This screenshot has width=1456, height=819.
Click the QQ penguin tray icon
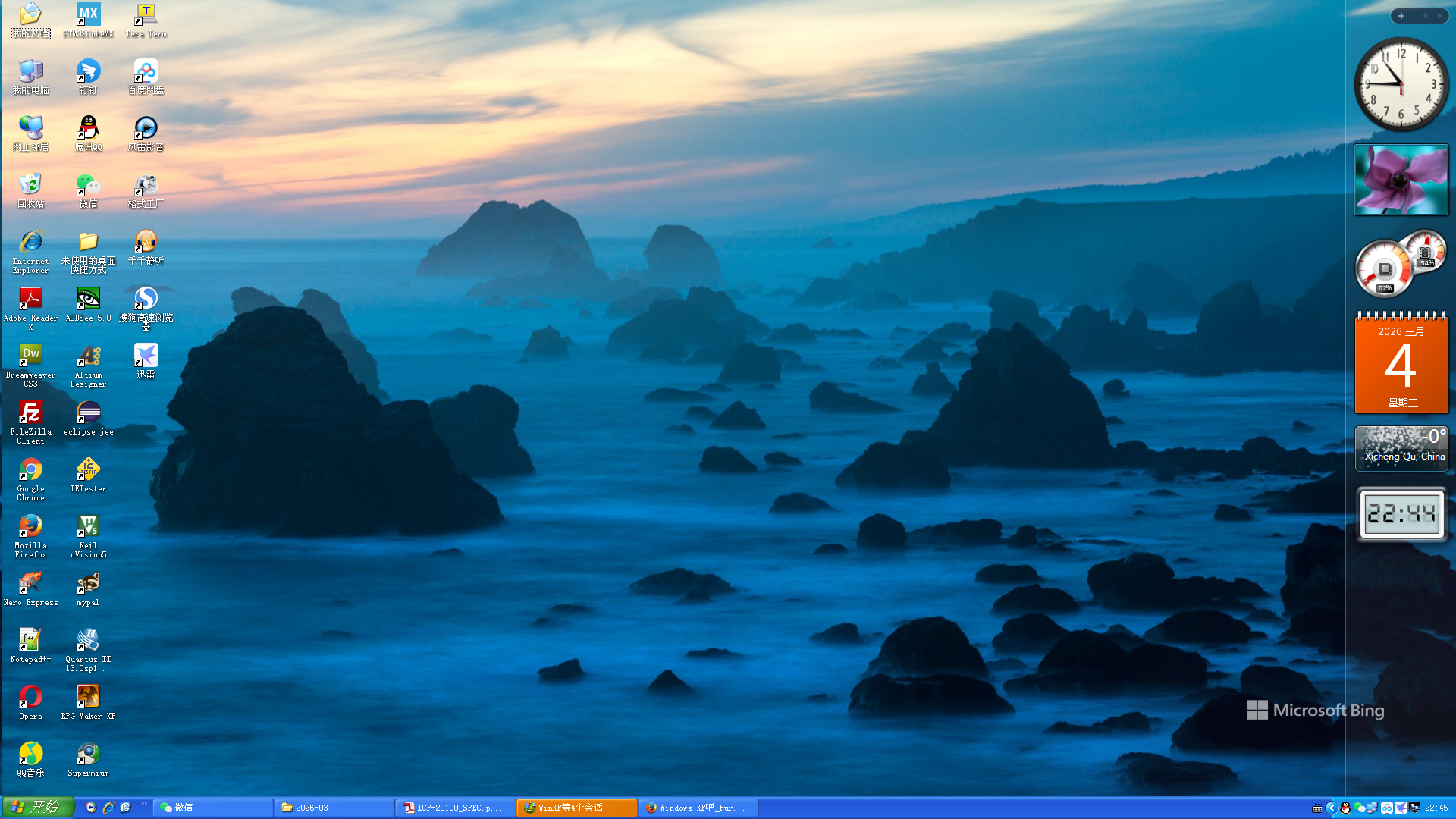[x=1345, y=808]
